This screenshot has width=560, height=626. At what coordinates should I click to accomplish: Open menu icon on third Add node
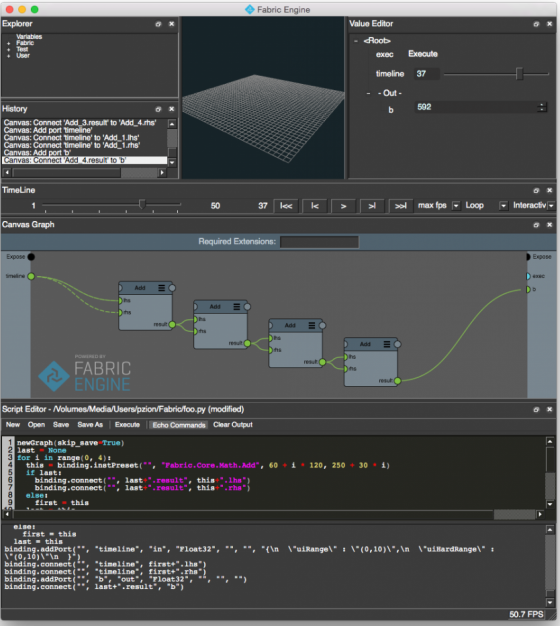[312, 325]
